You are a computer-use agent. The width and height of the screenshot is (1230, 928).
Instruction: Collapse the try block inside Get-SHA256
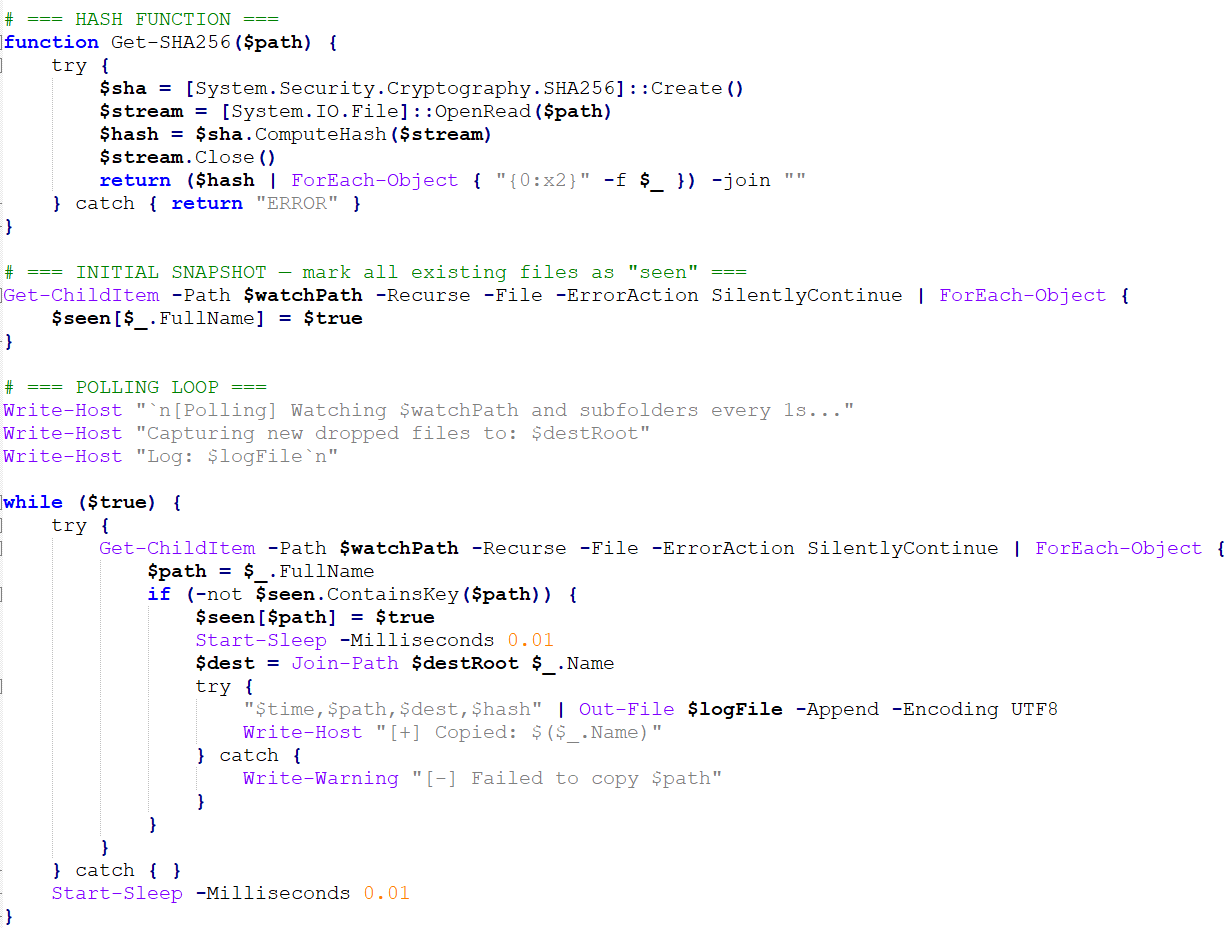[x=3, y=65]
